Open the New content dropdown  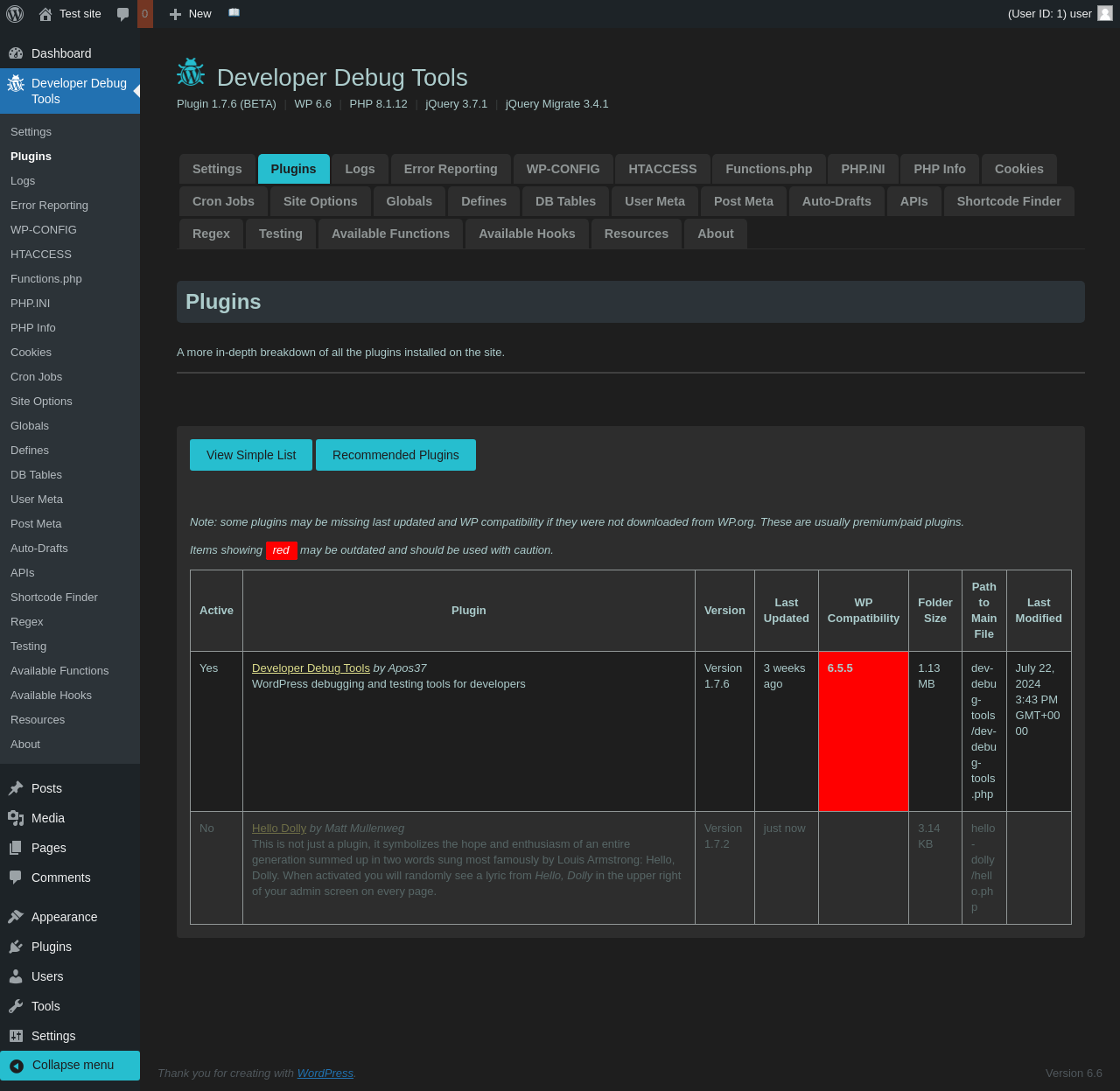(191, 14)
